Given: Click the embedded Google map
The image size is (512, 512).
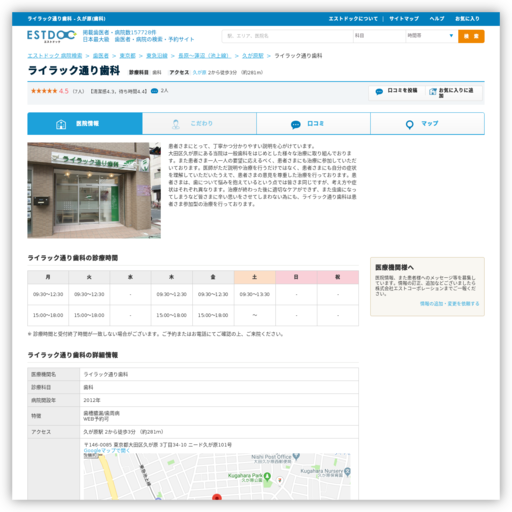Looking at the screenshot, I should (x=217, y=476).
